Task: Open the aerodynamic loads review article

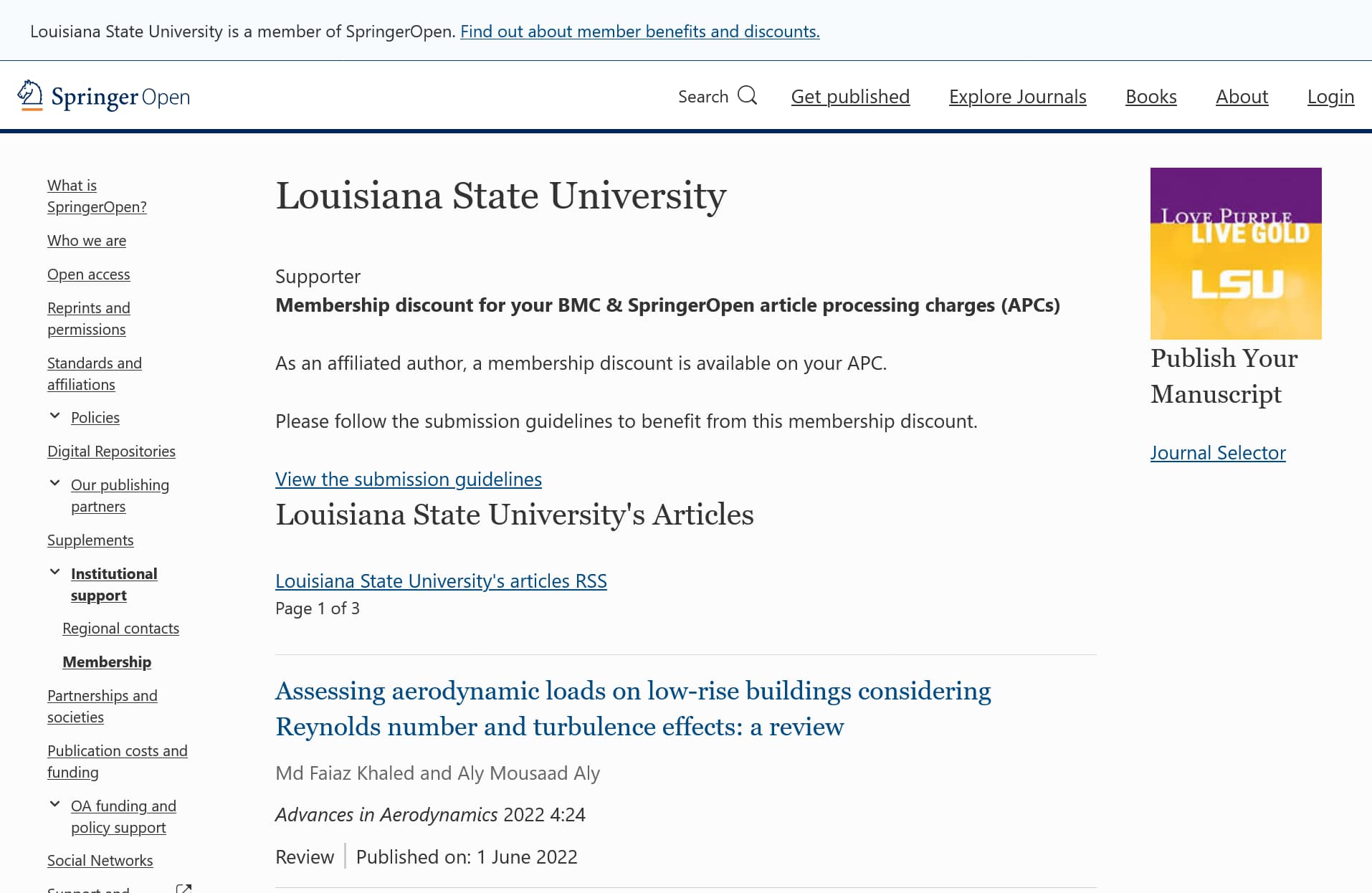Action: click(x=633, y=708)
